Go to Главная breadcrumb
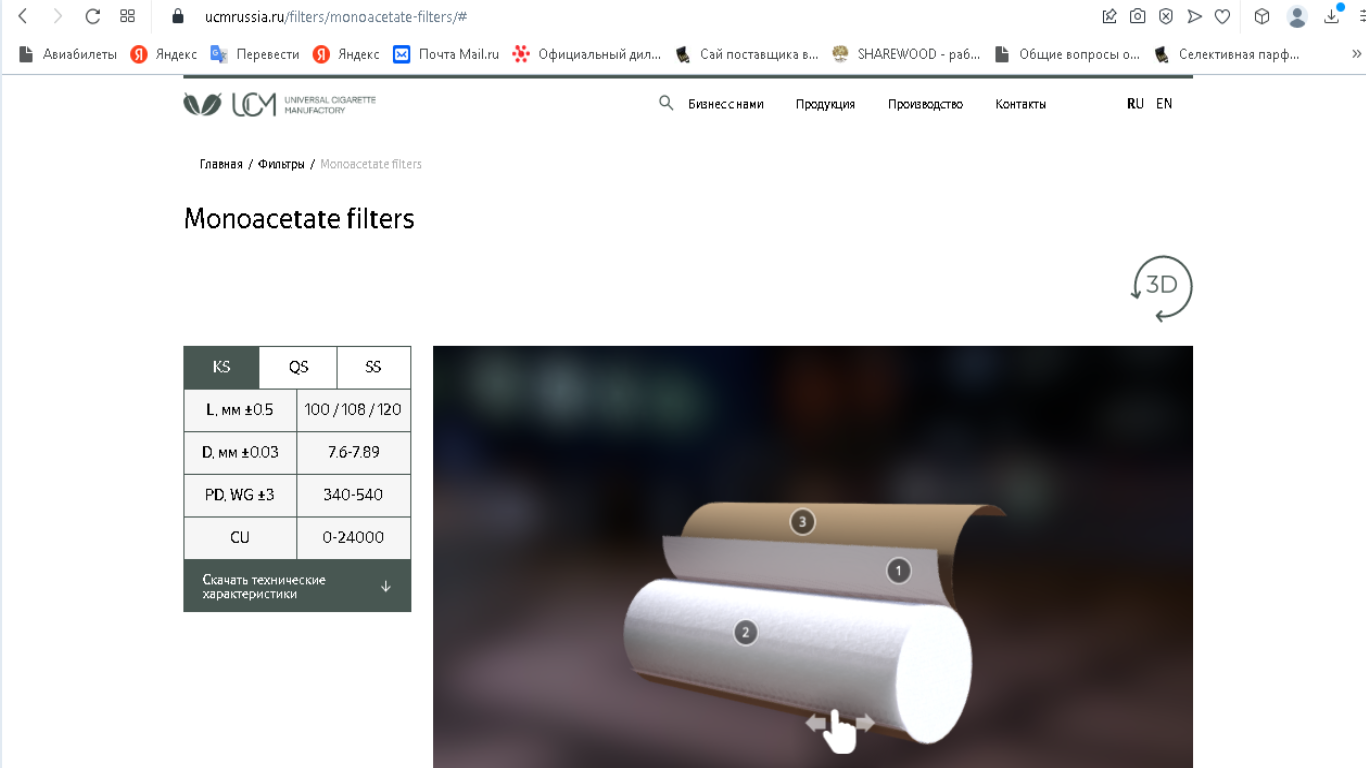 (x=221, y=164)
